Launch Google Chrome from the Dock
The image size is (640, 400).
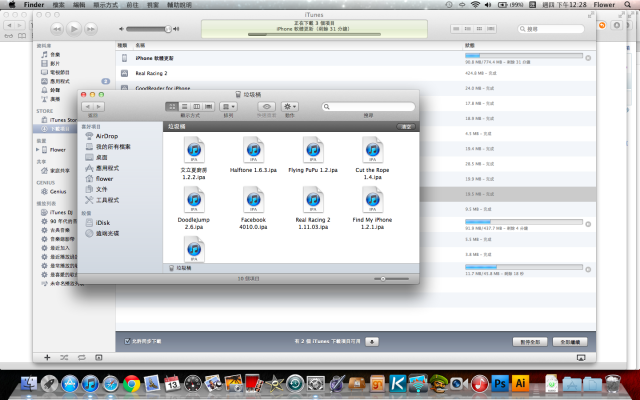pos(131,384)
